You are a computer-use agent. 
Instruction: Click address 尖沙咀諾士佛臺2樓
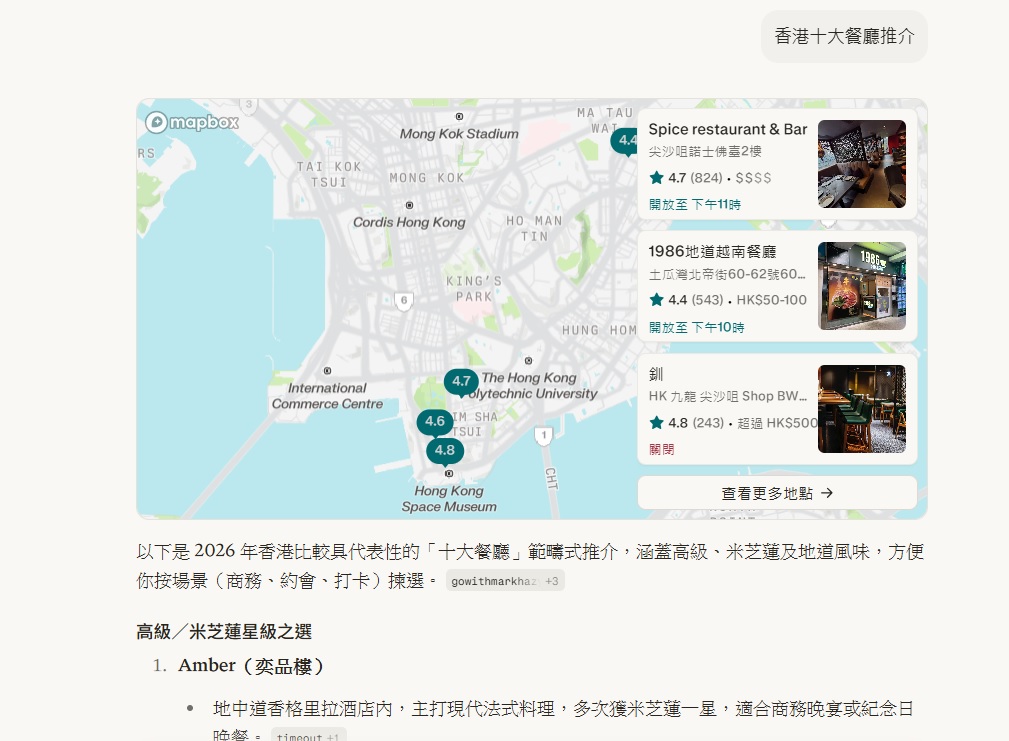tap(705, 151)
